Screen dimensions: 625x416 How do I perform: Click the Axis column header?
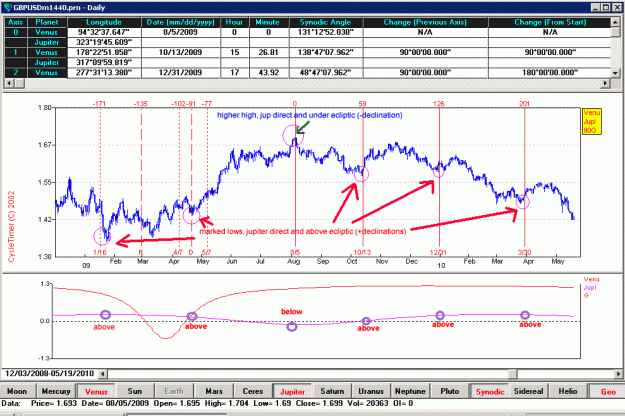[16, 22]
